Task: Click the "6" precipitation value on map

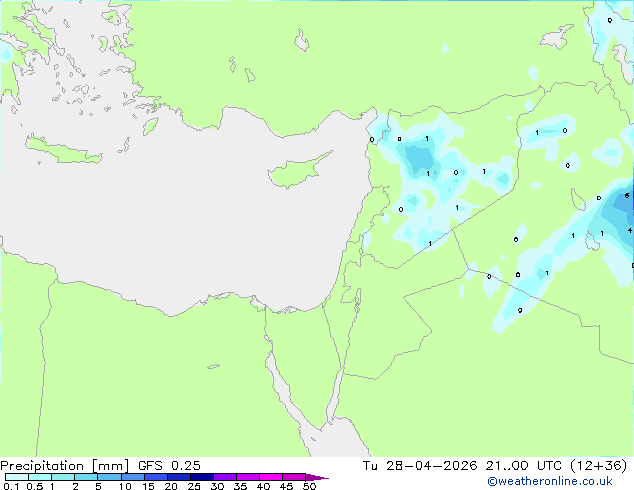Action: pos(627,196)
